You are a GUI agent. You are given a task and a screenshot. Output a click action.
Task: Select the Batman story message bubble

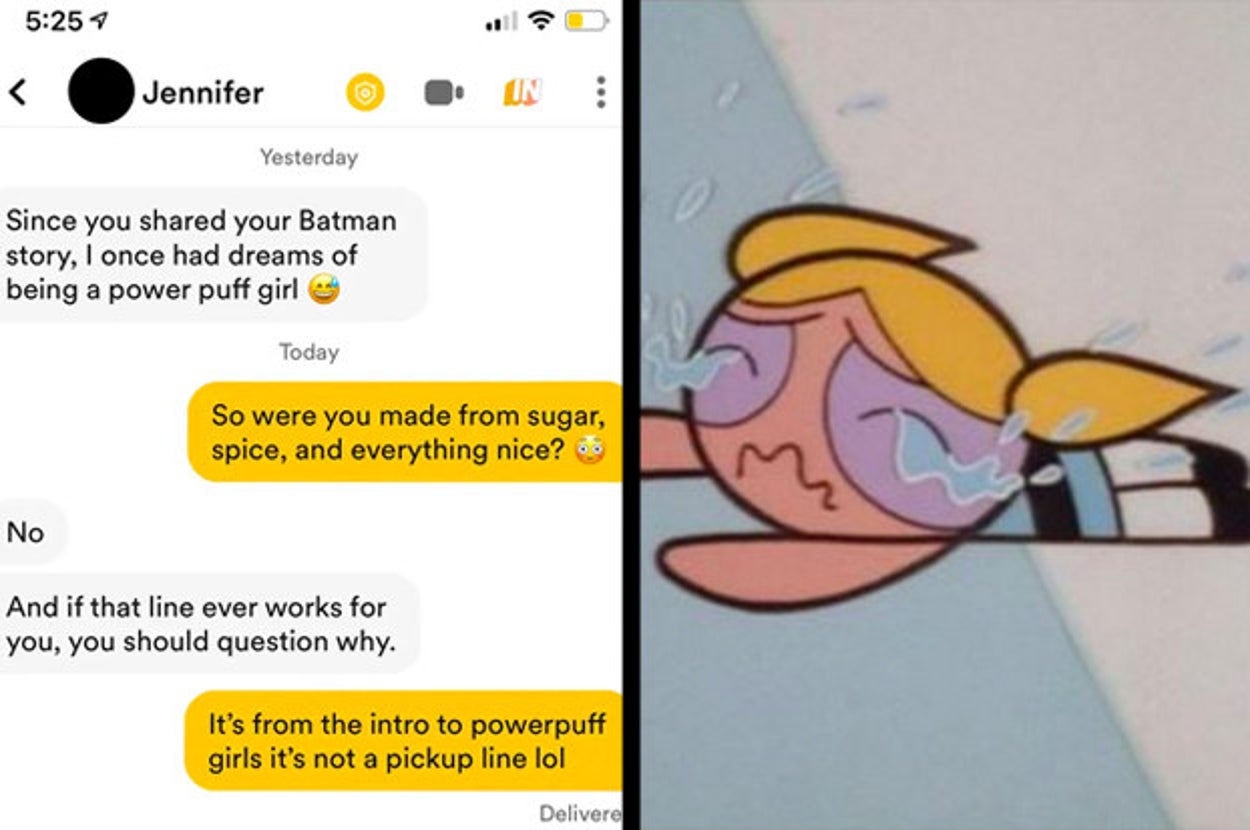coord(212,254)
